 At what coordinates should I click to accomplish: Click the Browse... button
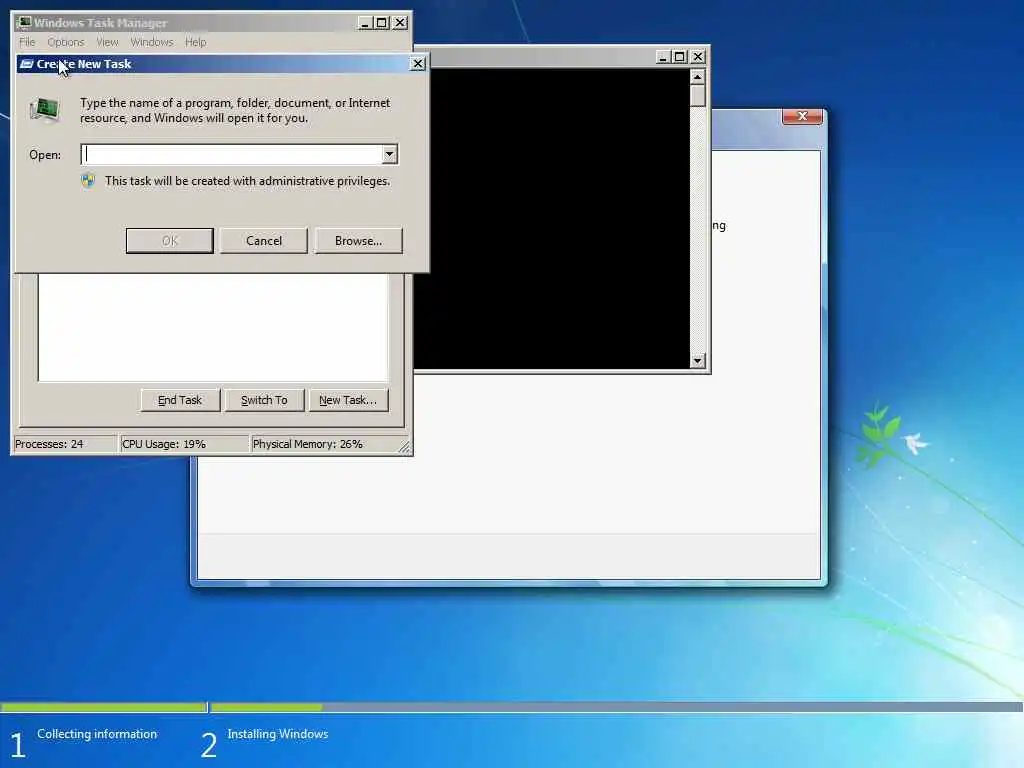pos(359,241)
